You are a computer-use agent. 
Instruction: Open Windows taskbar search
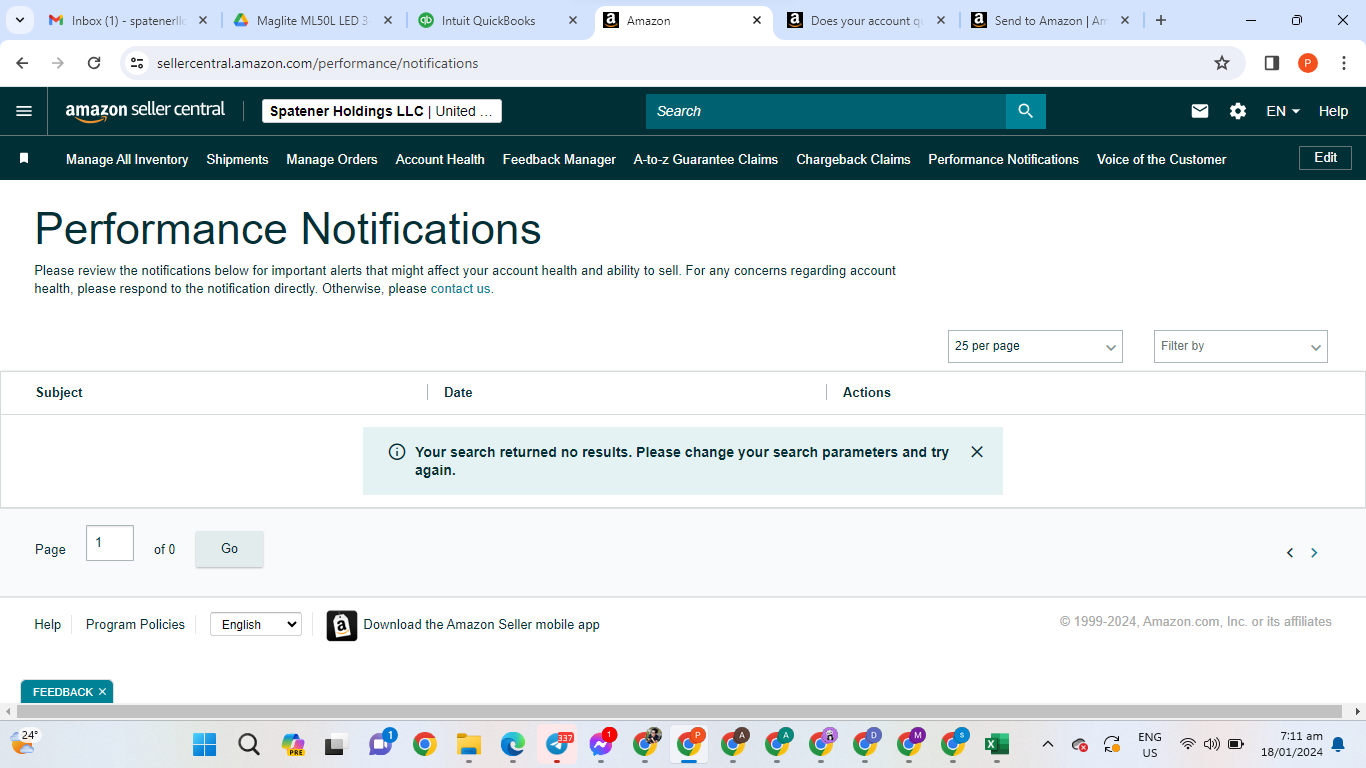tap(249, 744)
